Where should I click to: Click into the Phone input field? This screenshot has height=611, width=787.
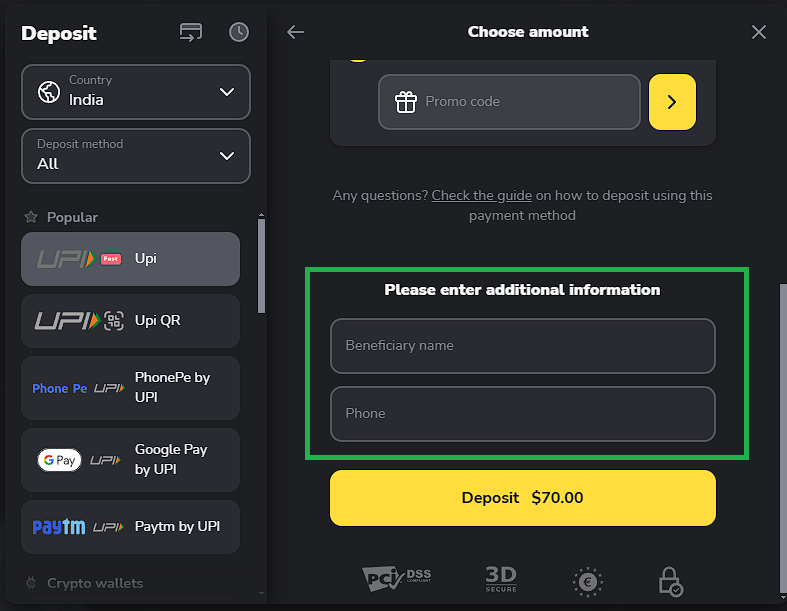522,414
